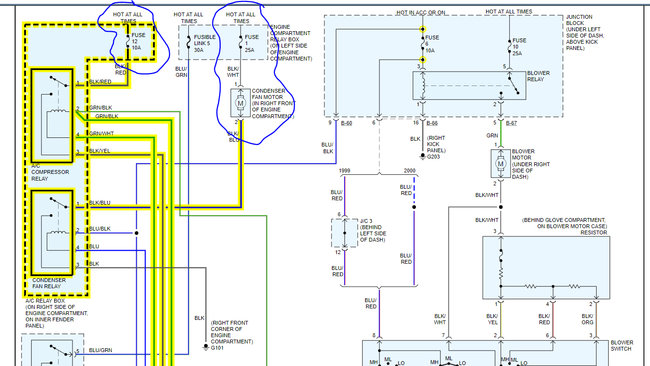Select the A/C compressor relay symbol
Screen dimensions: 650x366
52,116
